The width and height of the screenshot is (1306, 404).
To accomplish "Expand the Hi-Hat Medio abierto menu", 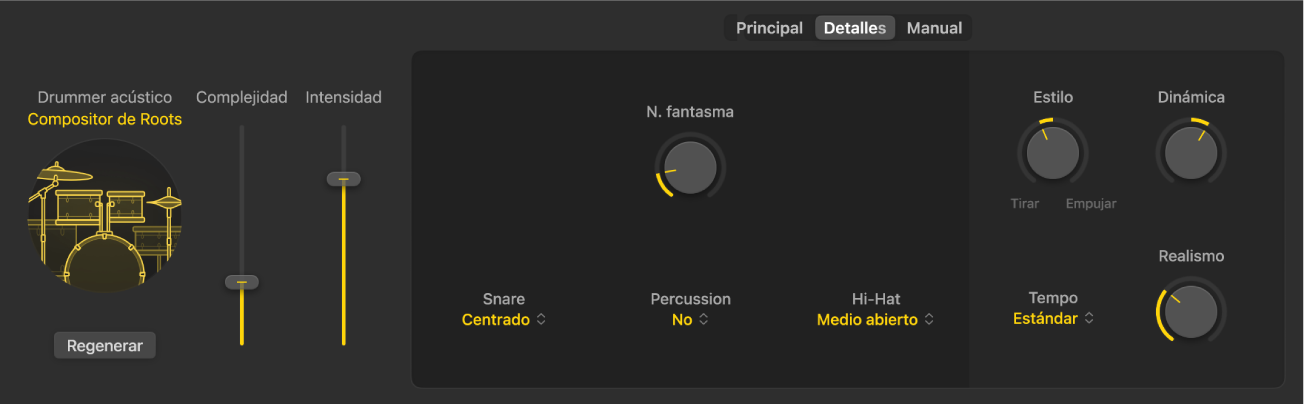I will (875, 320).
